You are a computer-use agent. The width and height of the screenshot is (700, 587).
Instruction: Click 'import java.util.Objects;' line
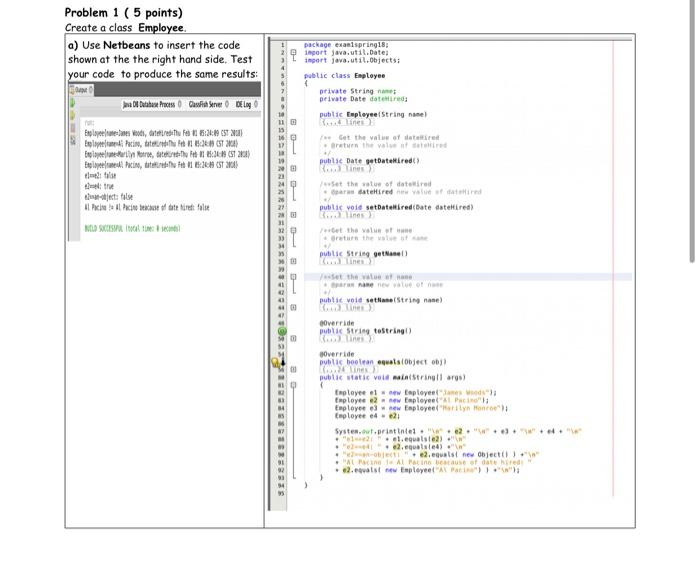point(352,60)
